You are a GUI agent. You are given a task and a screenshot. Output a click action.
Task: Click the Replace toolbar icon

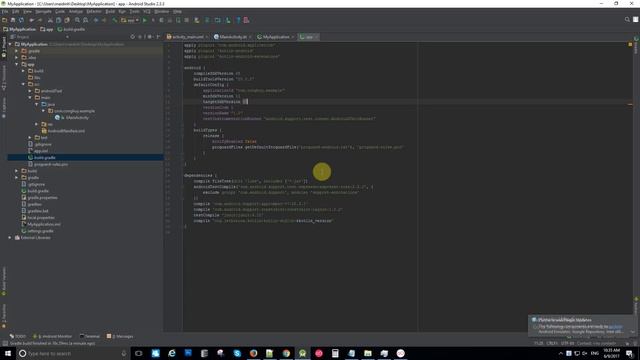[85, 20]
